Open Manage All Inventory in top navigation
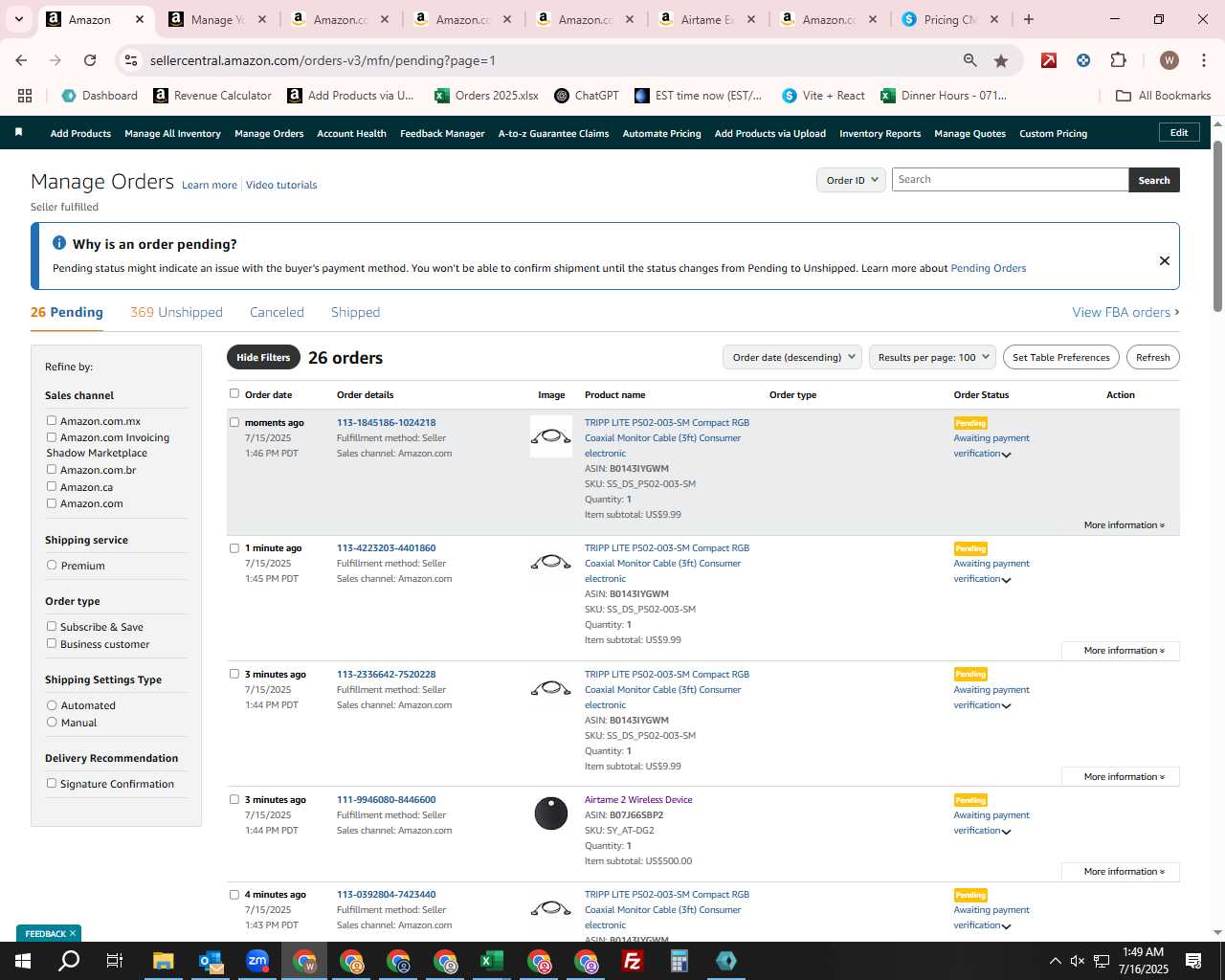1225x980 pixels. click(172, 133)
